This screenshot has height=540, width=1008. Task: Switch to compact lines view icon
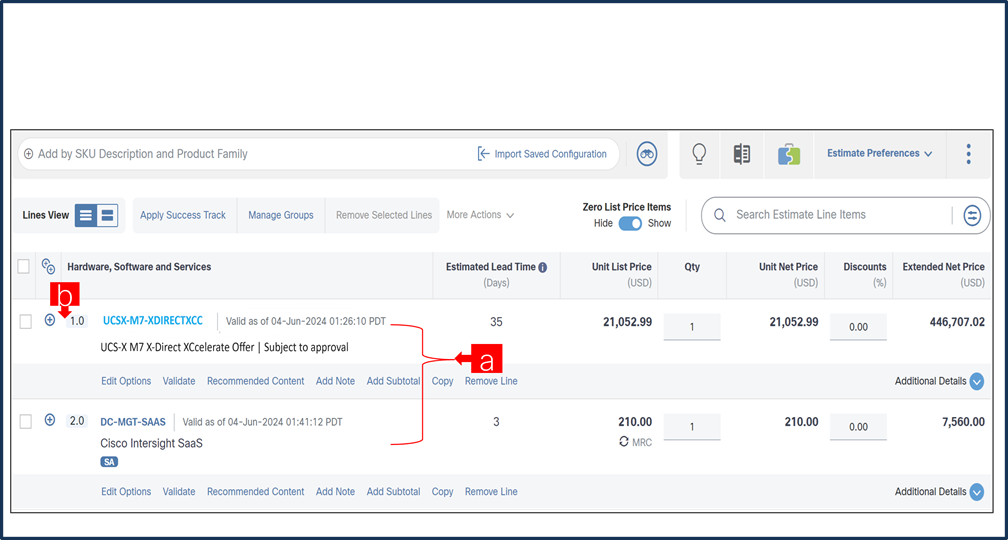click(86, 215)
